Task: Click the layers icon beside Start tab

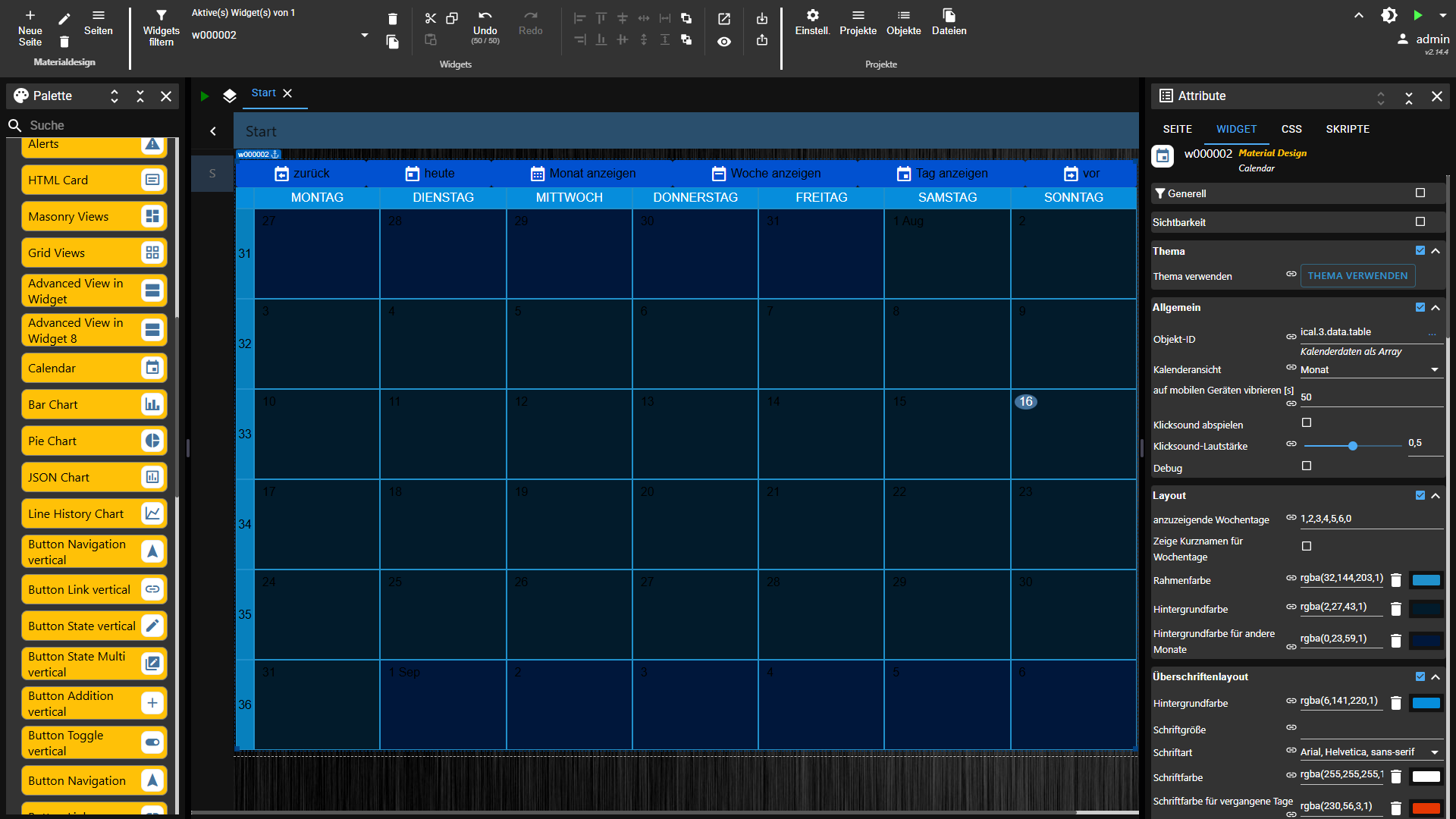Action: (230, 96)
